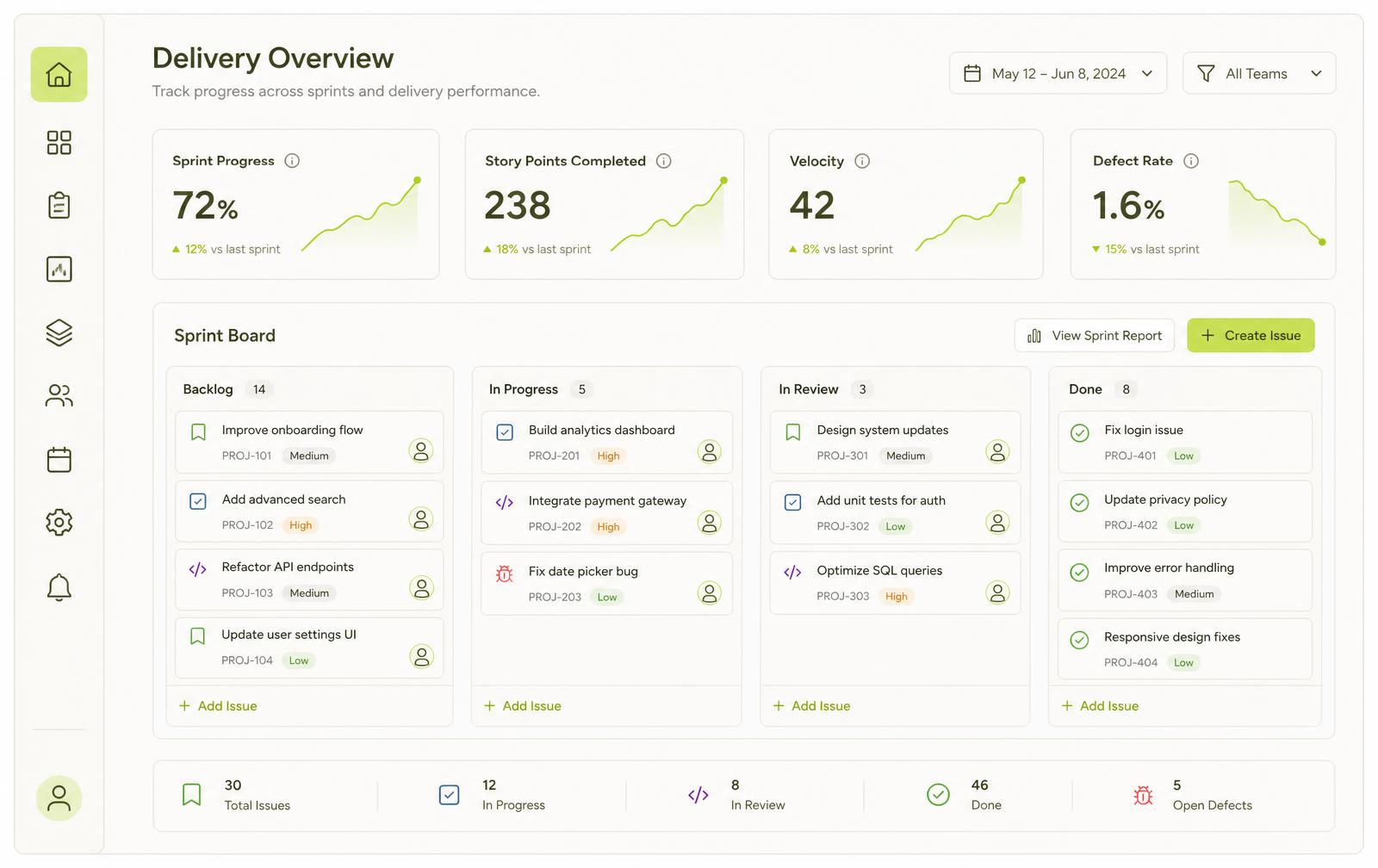This screenshot has width=1378, height=868.
Task: Toggle done checkmark on Responsive design fixes
Action: [1079, 640]
